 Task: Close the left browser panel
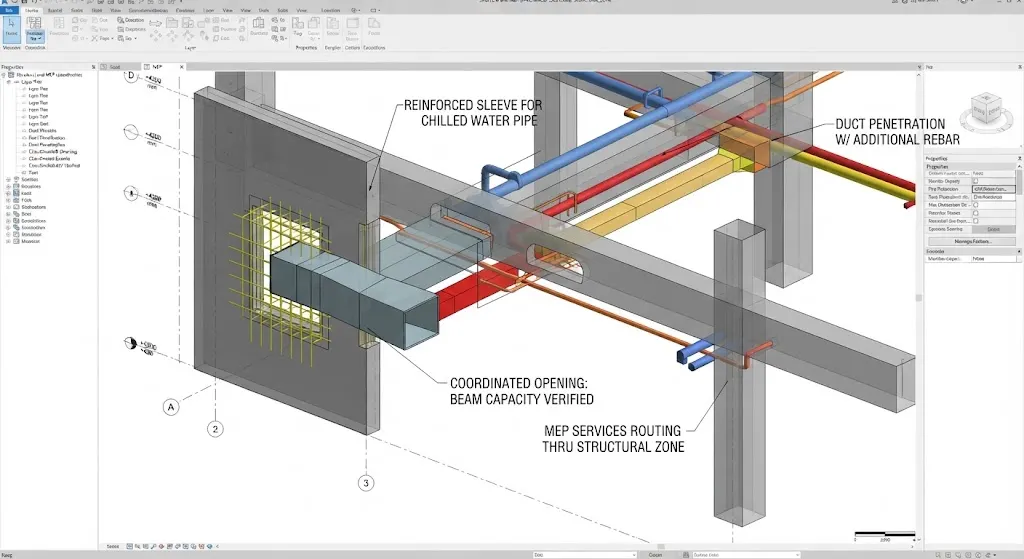click(x=93, y=67)
